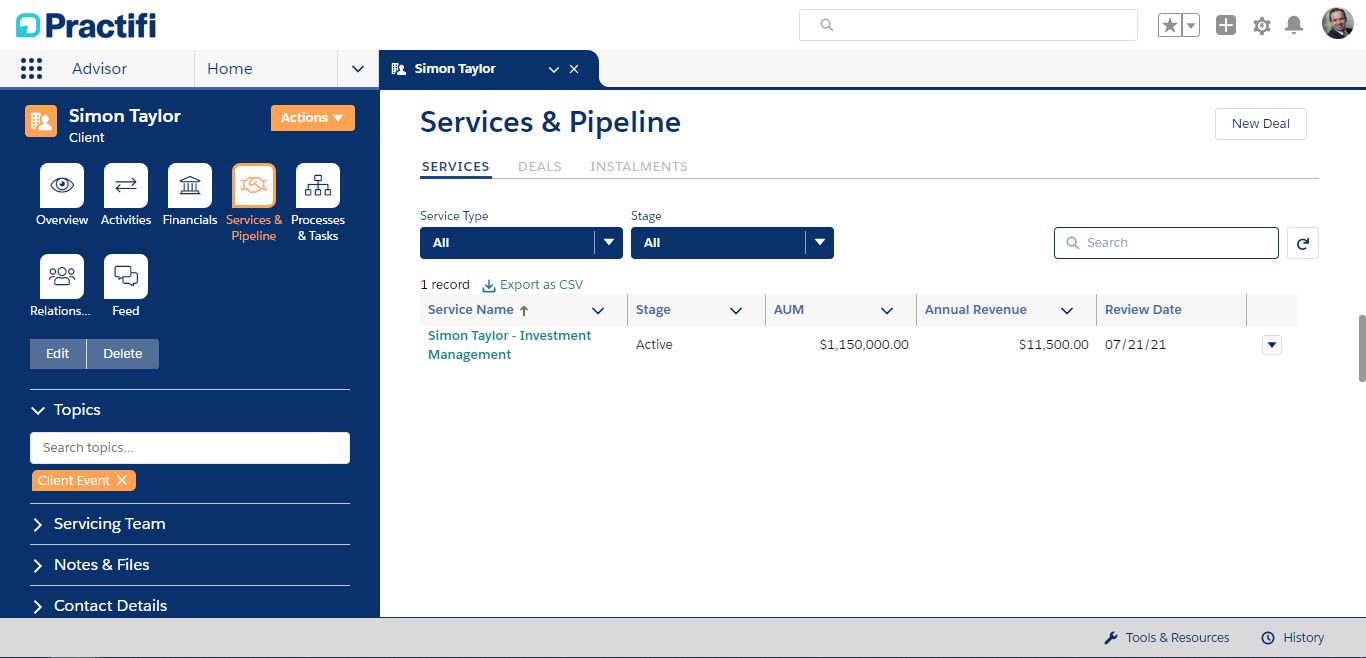Click the $1,150,000.00 AUM cell
1366x658 pixels.
(864, 345)
